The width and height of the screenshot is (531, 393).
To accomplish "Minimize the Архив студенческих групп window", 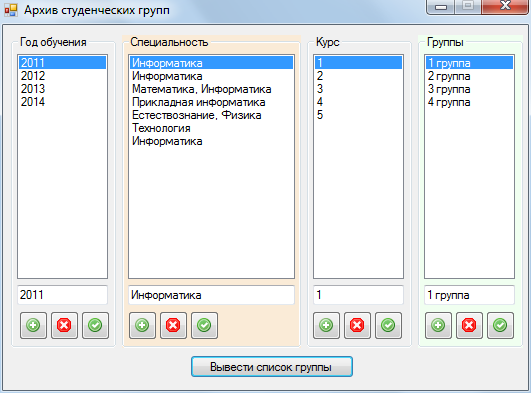I will point(441,6).
